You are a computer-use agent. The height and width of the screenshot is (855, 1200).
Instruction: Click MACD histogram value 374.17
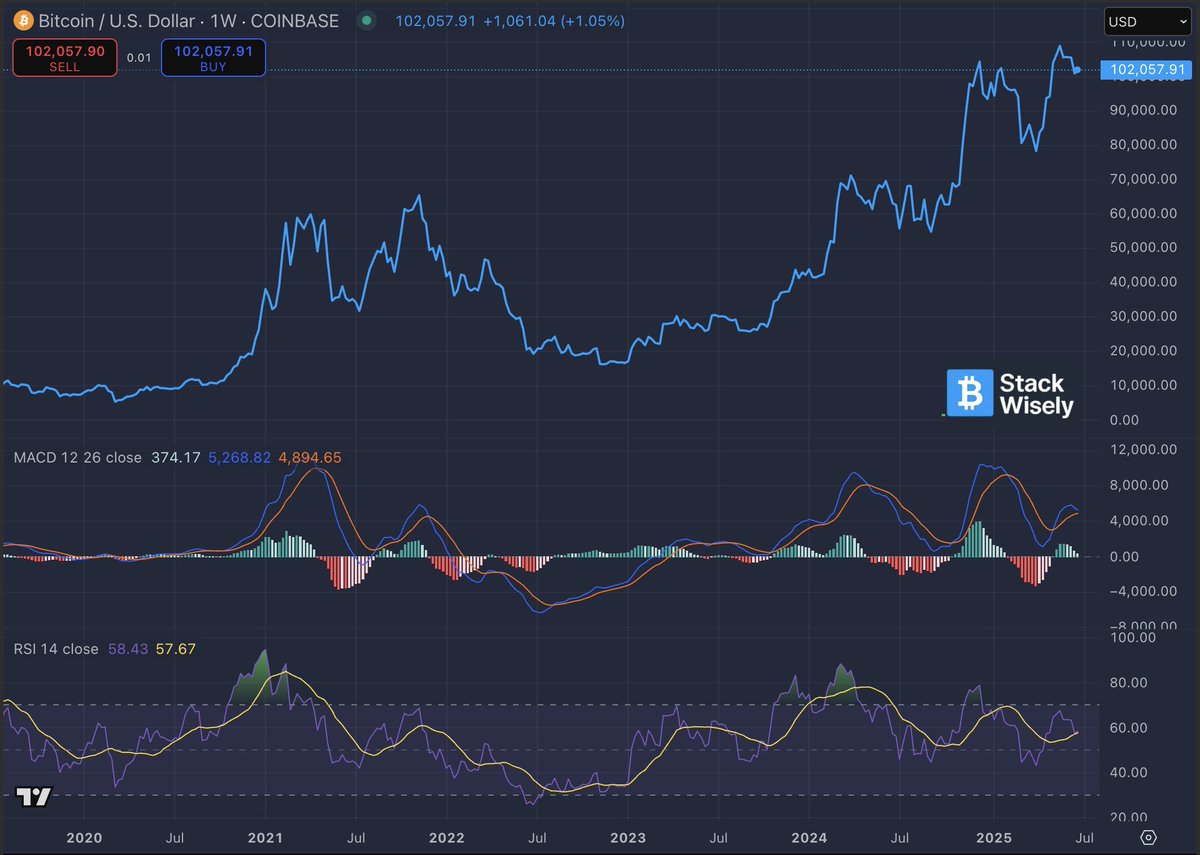coord(175,457)
